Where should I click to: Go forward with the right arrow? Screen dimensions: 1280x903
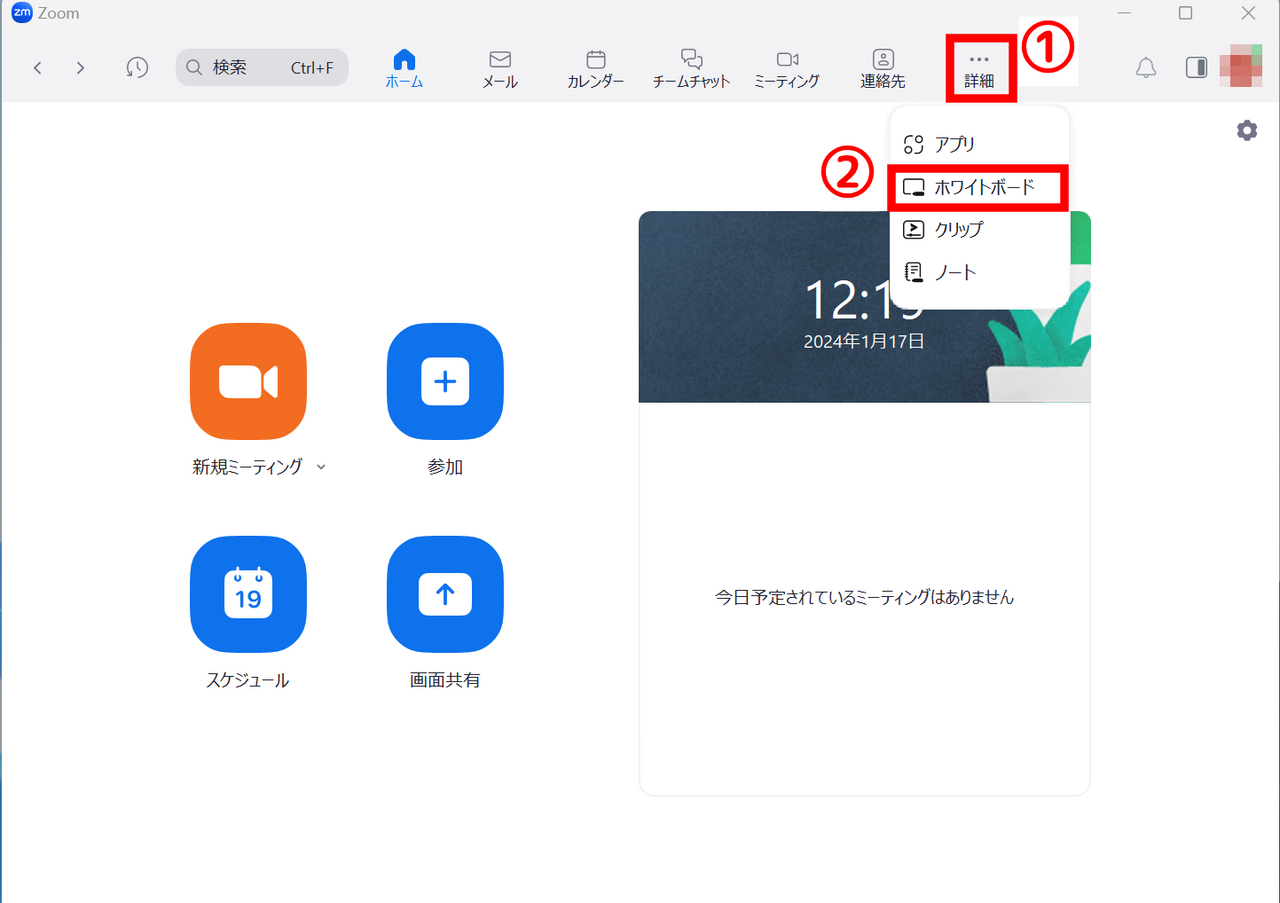(x=80, y=68)
